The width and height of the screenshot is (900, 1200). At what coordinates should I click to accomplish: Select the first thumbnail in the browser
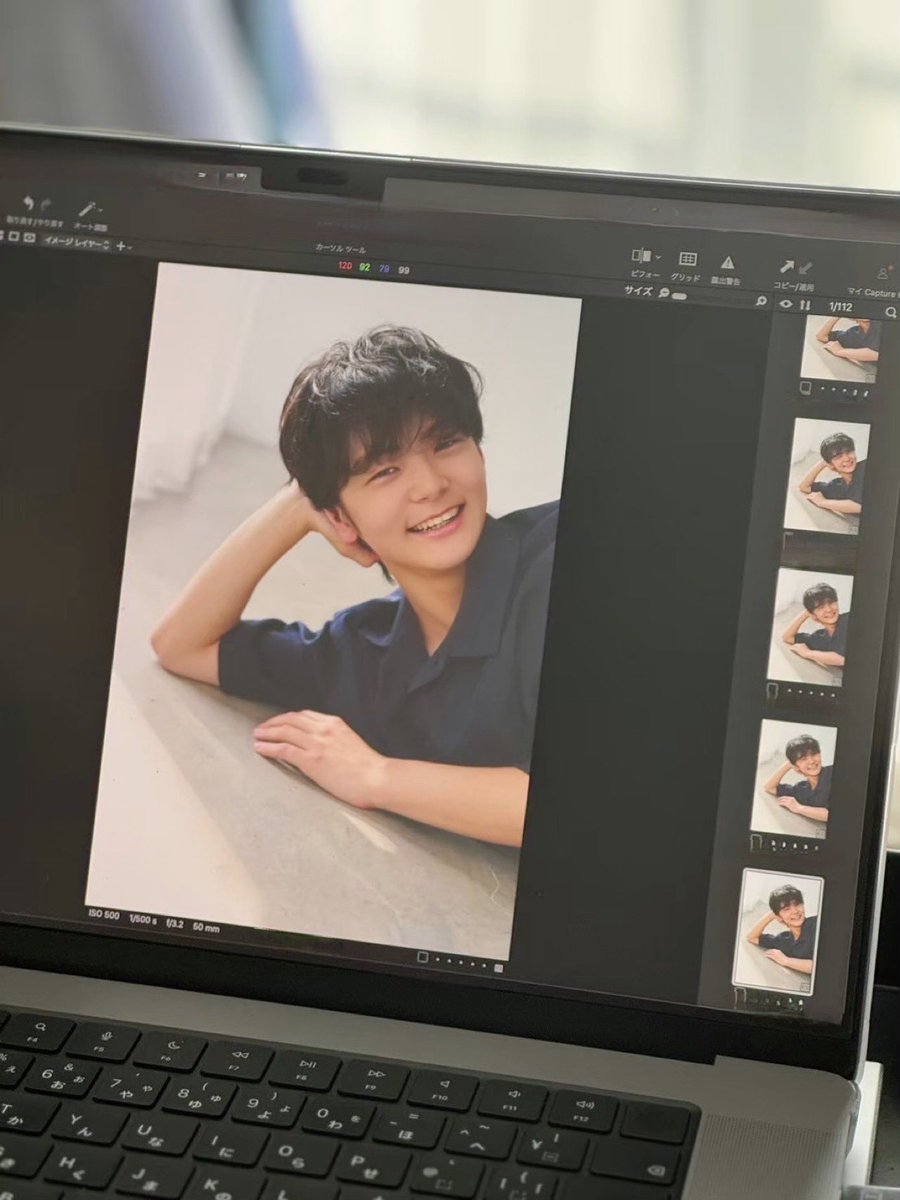[840, 349]
